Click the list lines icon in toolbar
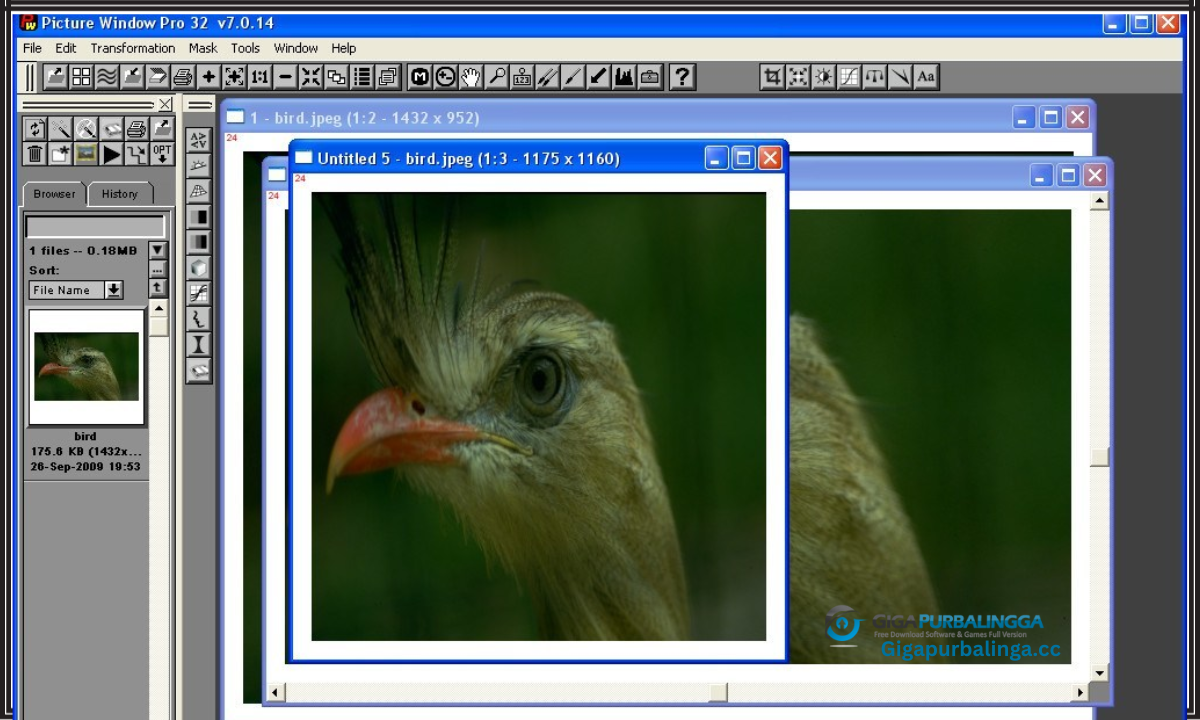This screenshot has width=1200, height=720. point(362,77)
